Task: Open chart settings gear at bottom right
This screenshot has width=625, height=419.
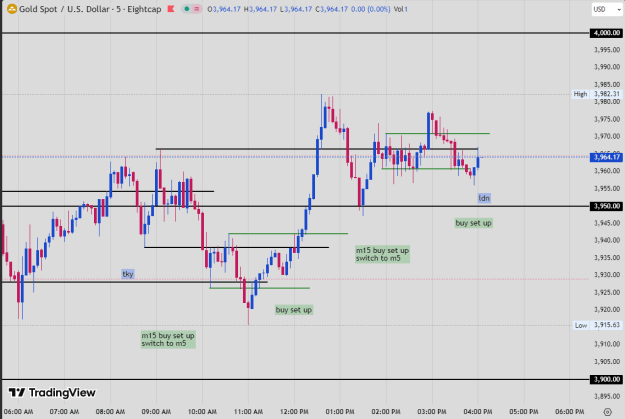Action: coord(607,412)
